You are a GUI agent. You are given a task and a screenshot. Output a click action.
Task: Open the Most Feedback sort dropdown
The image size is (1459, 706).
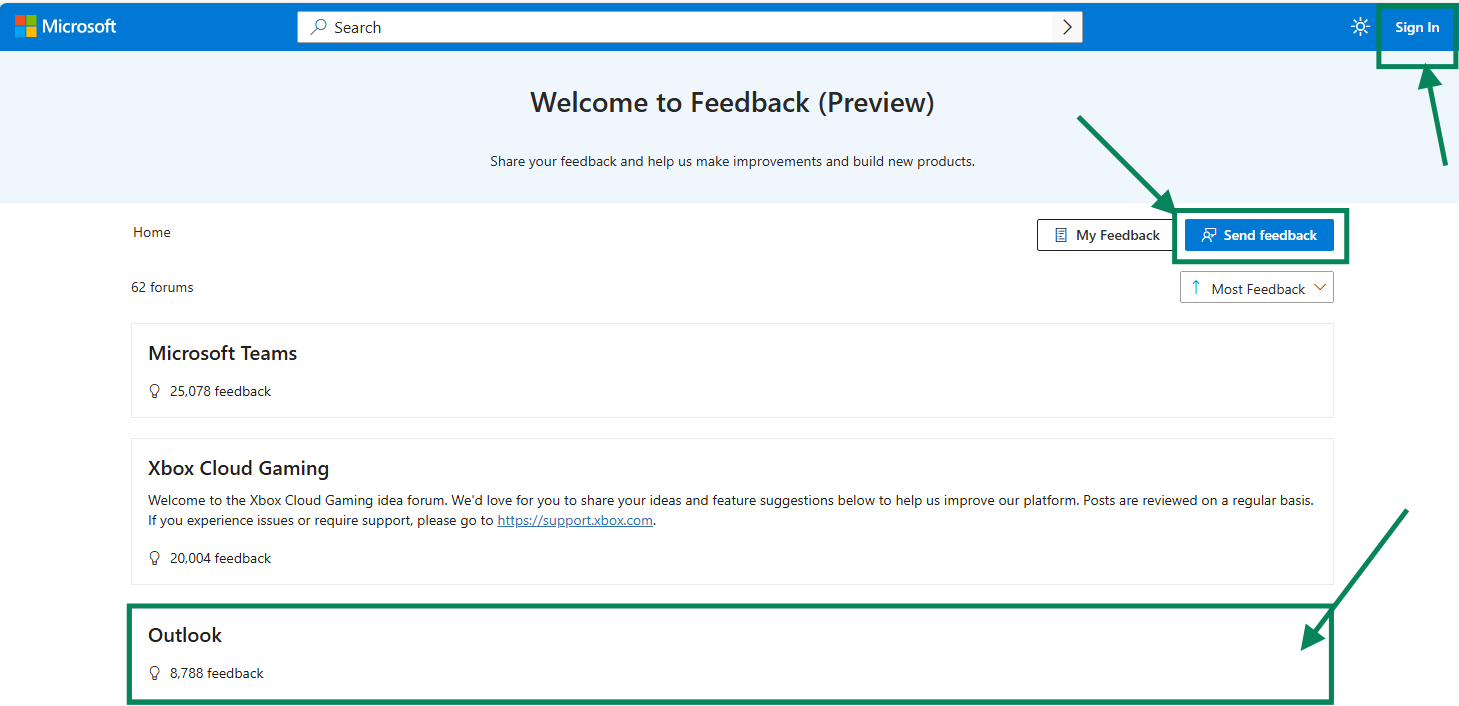click(x=1257, y=288)
